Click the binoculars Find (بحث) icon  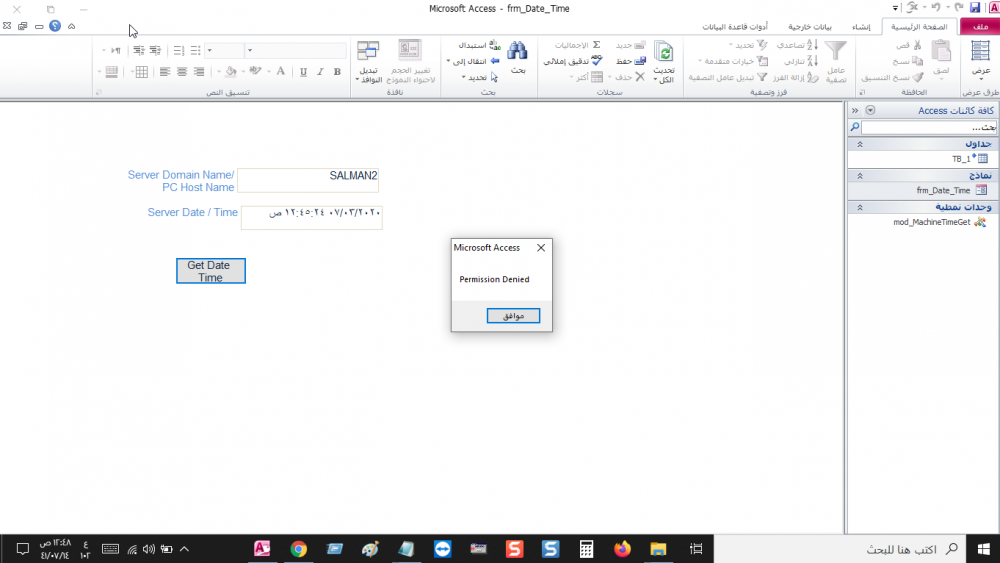point(517,51)
